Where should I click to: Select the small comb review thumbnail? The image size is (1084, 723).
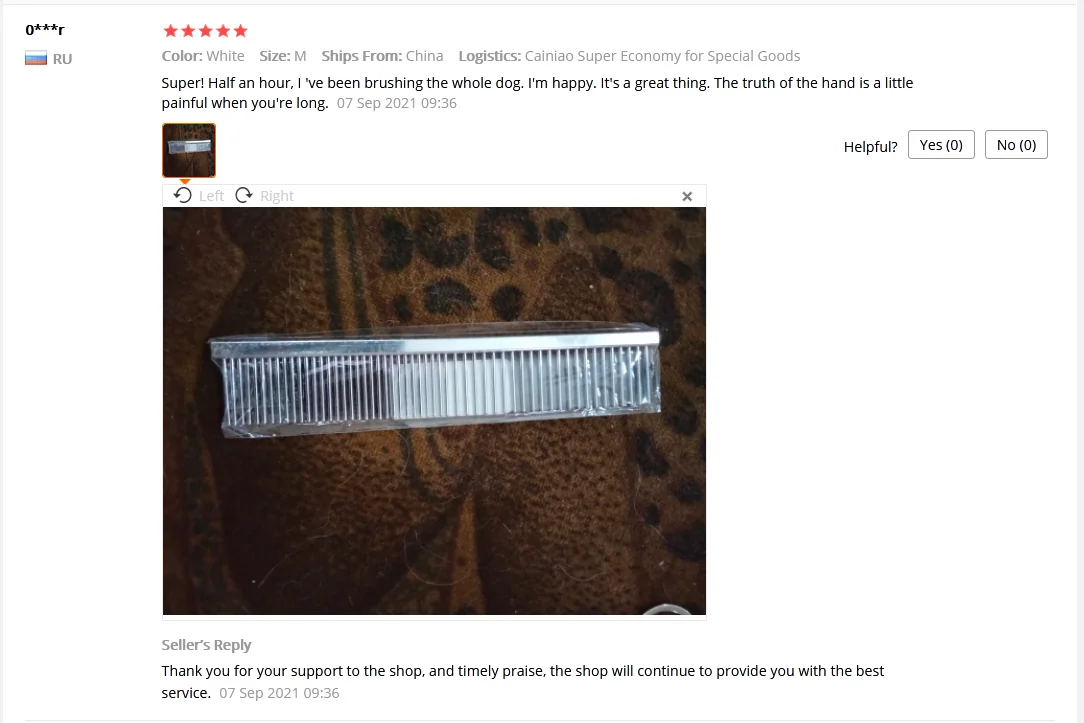[x=189, y=150]
